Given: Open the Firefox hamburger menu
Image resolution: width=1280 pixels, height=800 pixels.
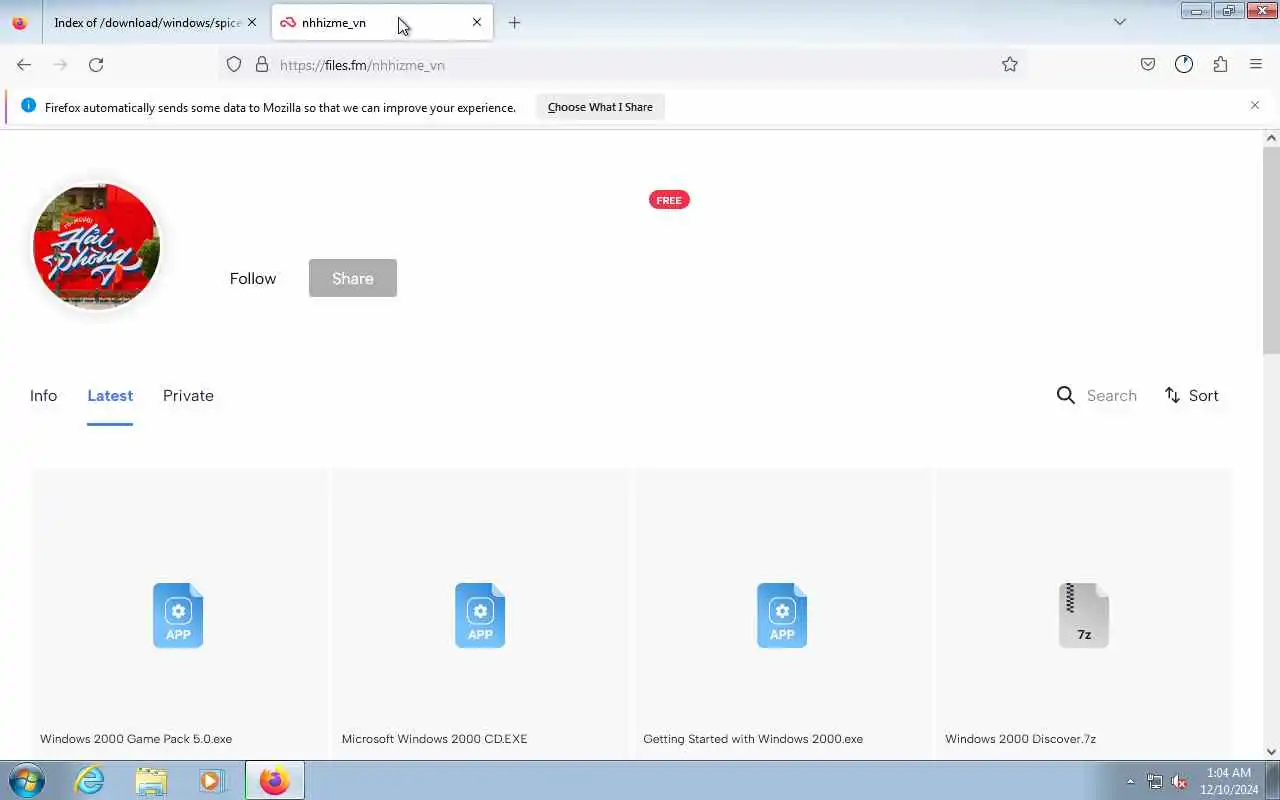Looking at the screenshot, I should click(1256, 64).
